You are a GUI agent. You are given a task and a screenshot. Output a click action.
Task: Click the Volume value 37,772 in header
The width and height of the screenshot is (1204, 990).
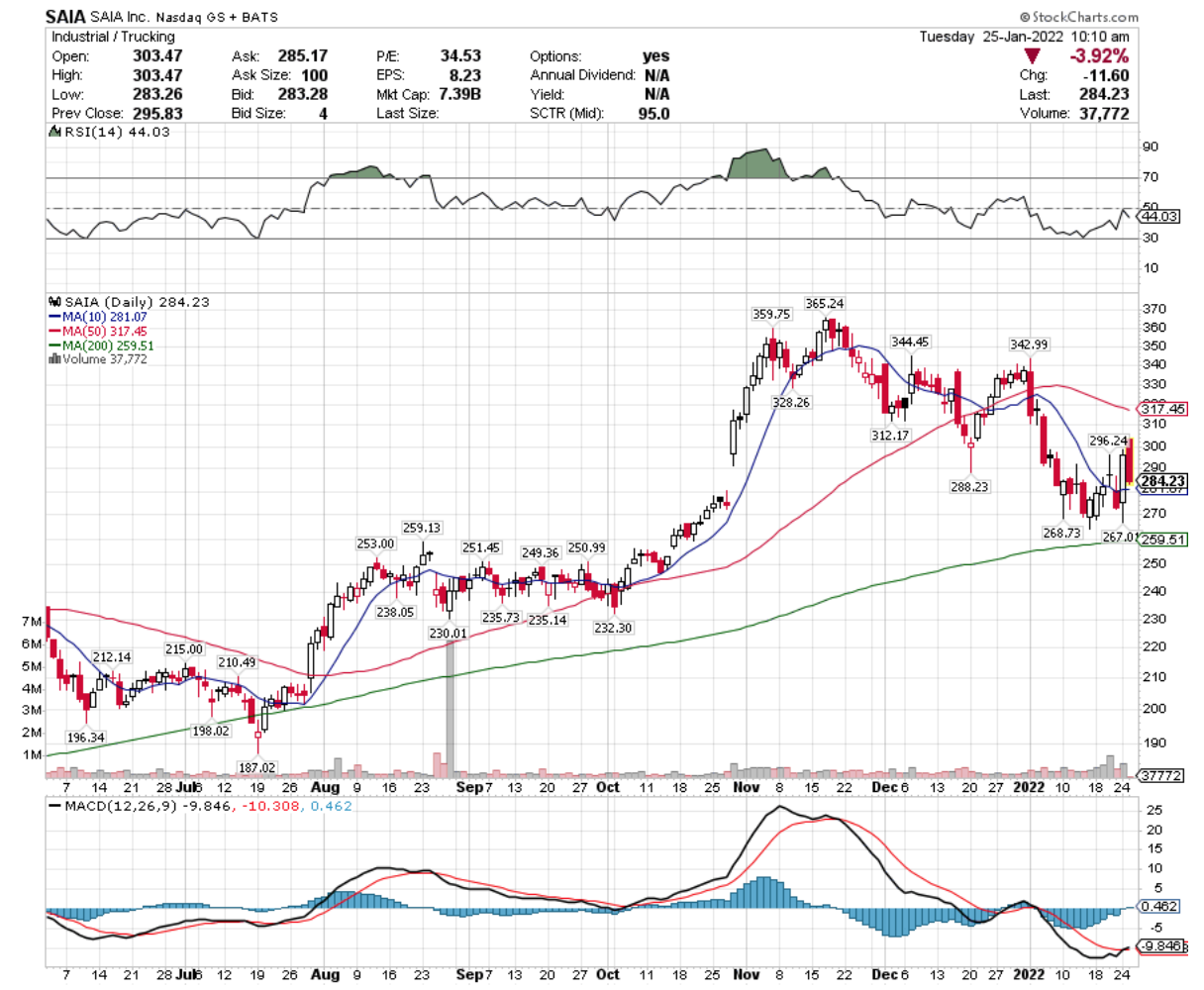pos(1103,113)
